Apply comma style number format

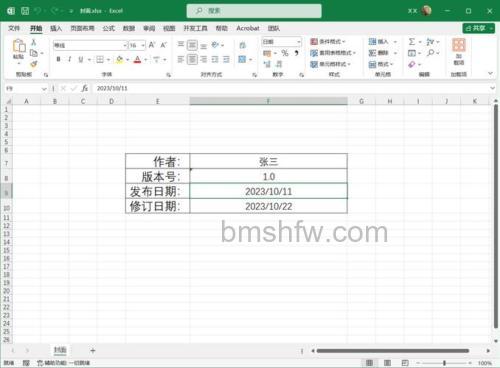point(296,53)
